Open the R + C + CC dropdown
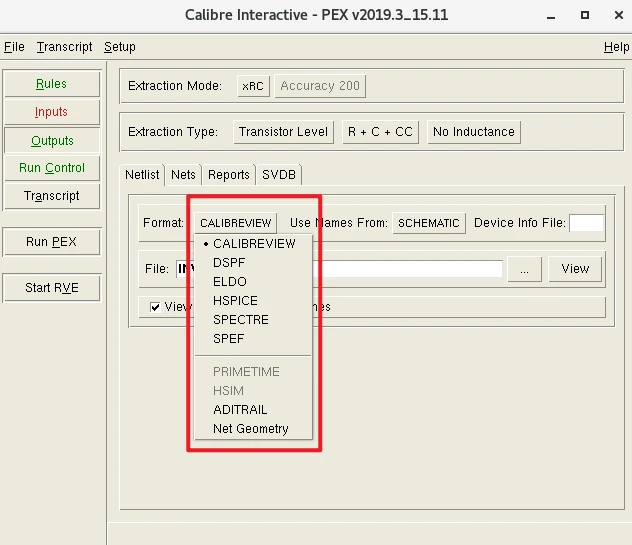 (x=380, y=132)
